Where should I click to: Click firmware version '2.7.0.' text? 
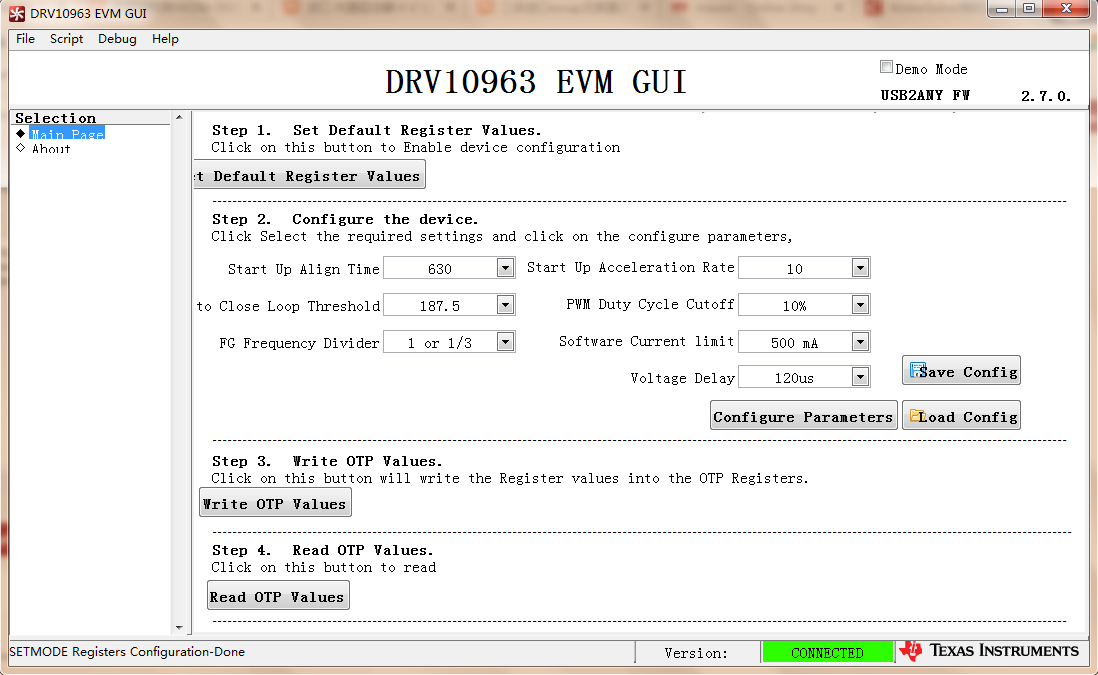(1045, 96)
